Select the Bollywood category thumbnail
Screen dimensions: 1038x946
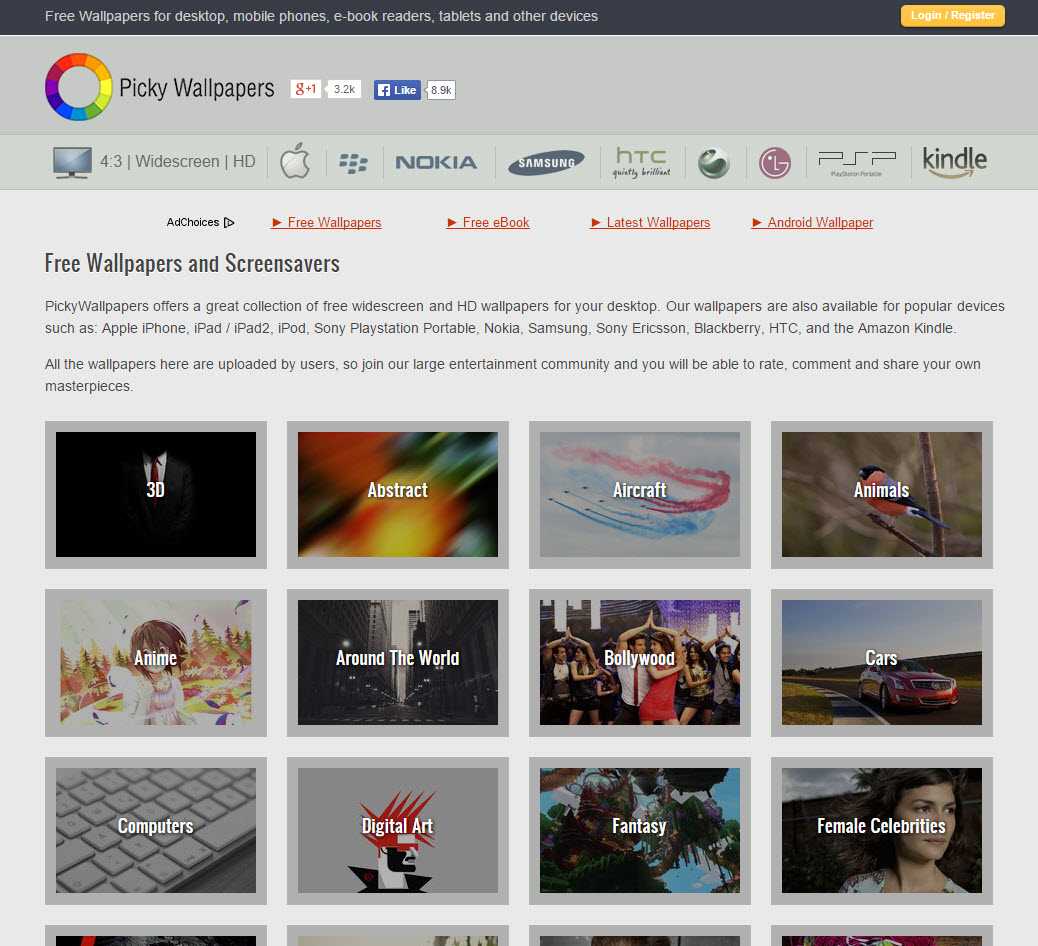640,662
